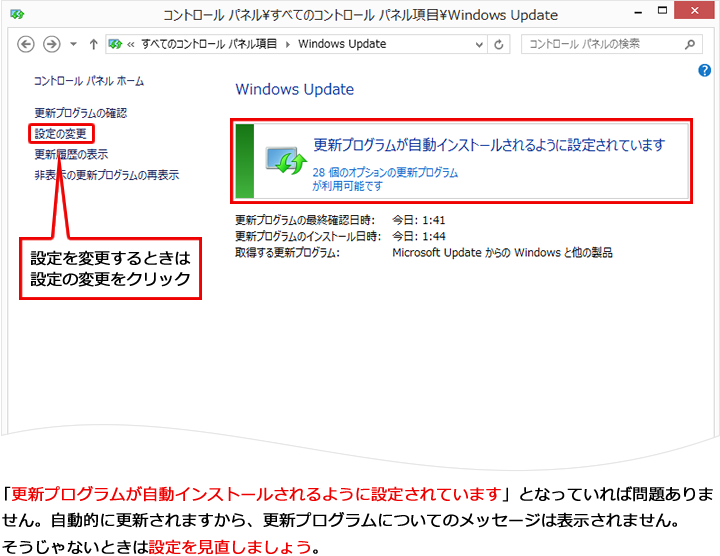This screenshot has height=556, width=720.
Task: Click the magnifier search icon
Action: click(x=690, y=44)
